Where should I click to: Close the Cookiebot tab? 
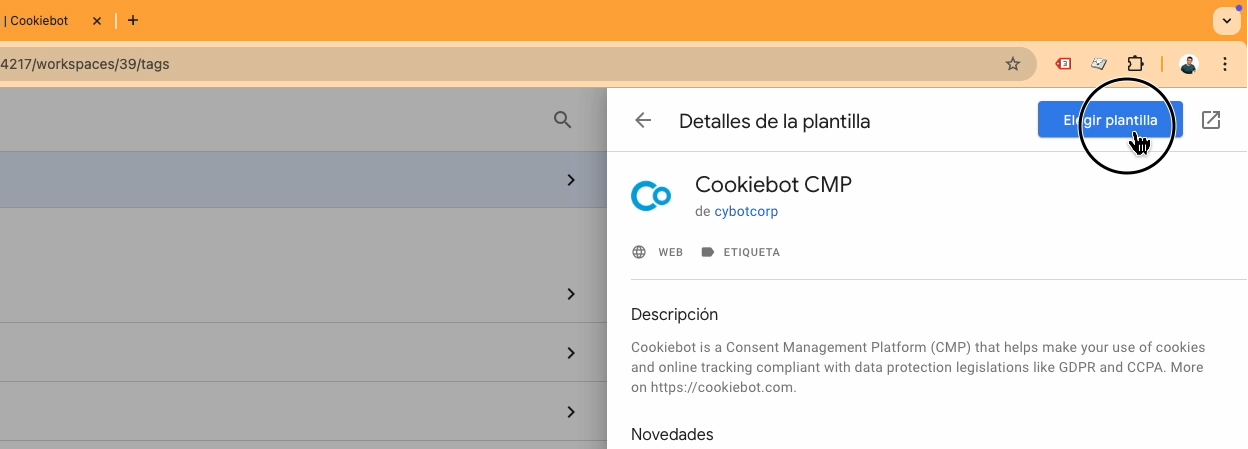click(97, 20)
